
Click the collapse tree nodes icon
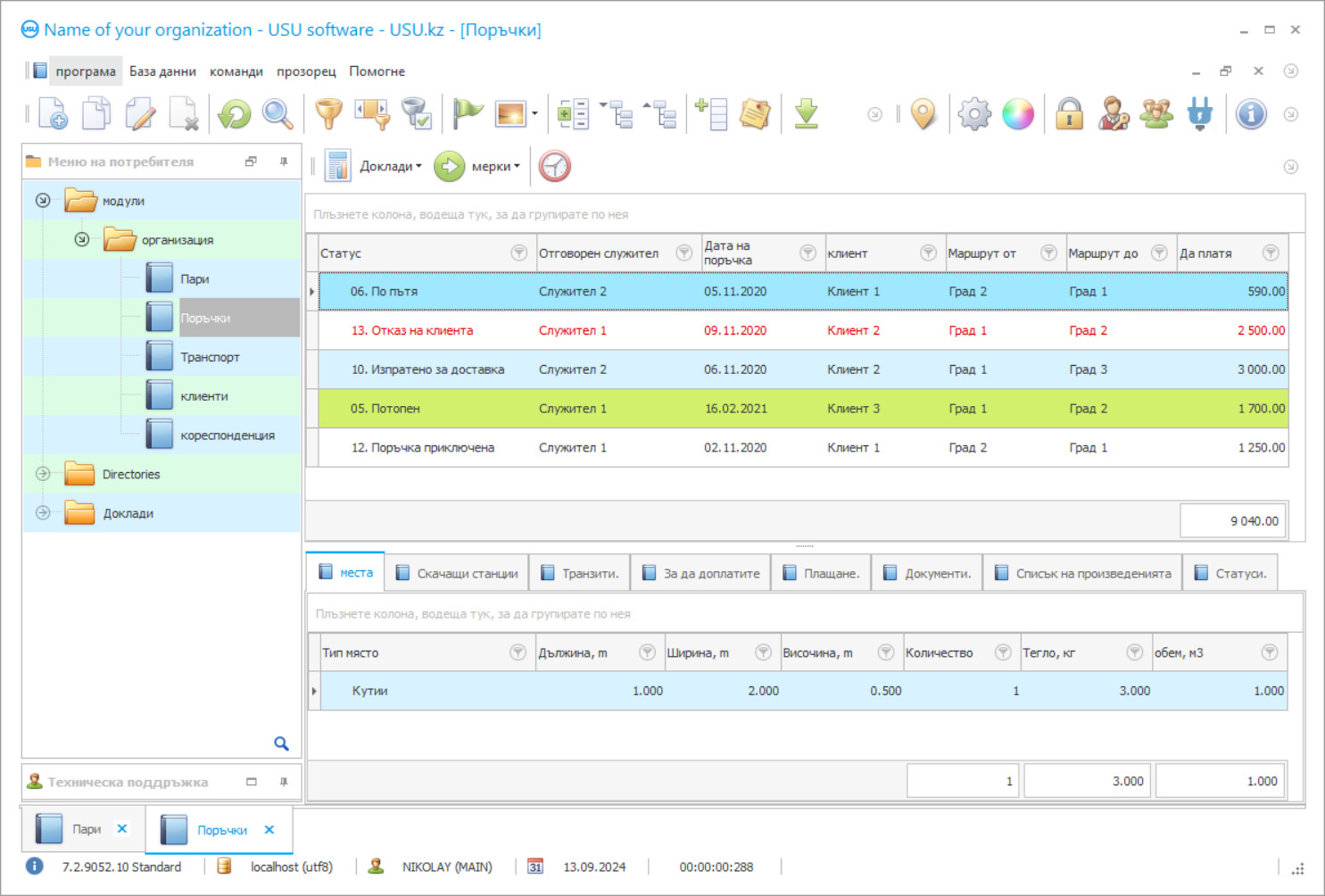[659, 114]
